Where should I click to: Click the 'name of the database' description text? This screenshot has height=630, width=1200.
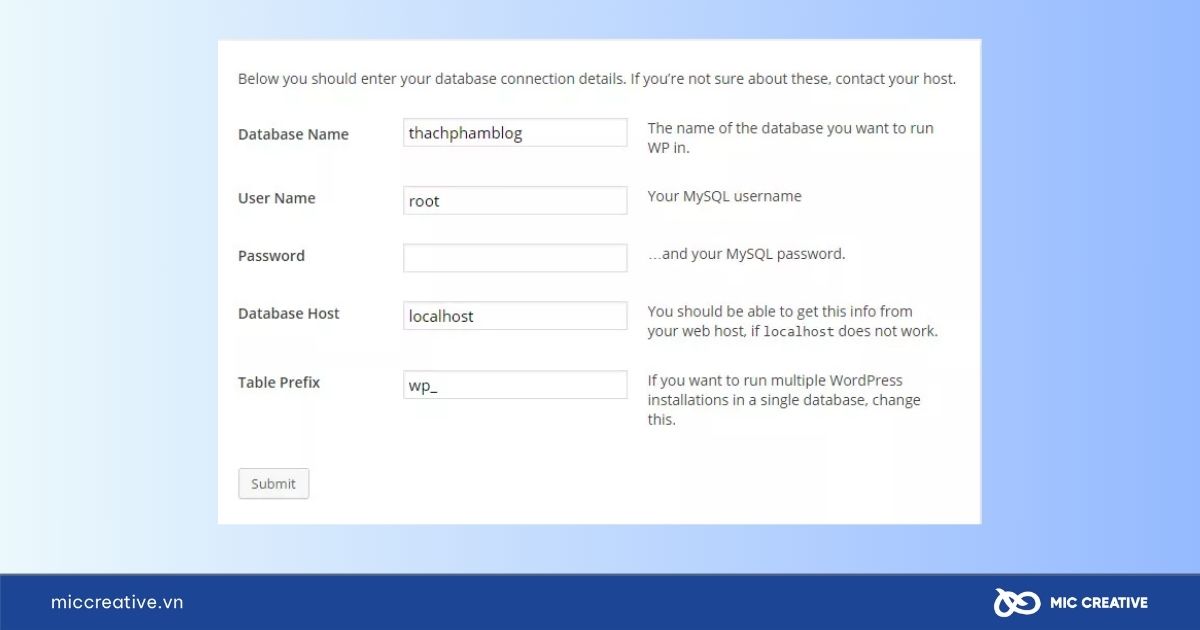790,138
